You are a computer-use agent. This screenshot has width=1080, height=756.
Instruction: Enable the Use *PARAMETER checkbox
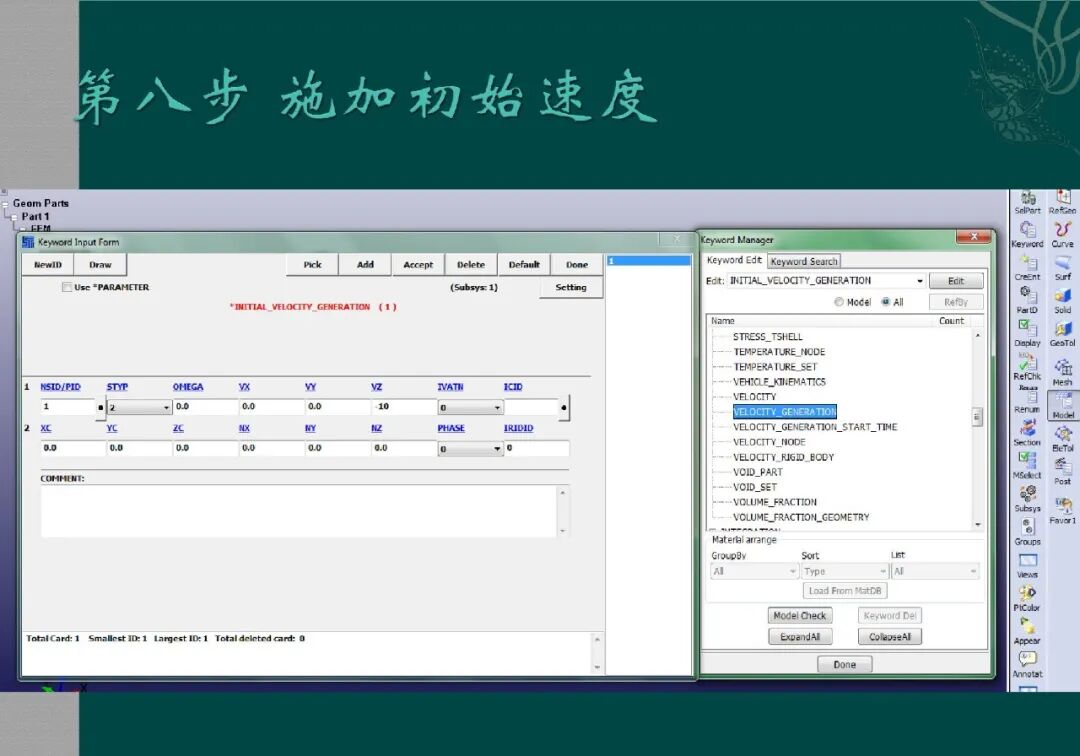click(67, 287)
